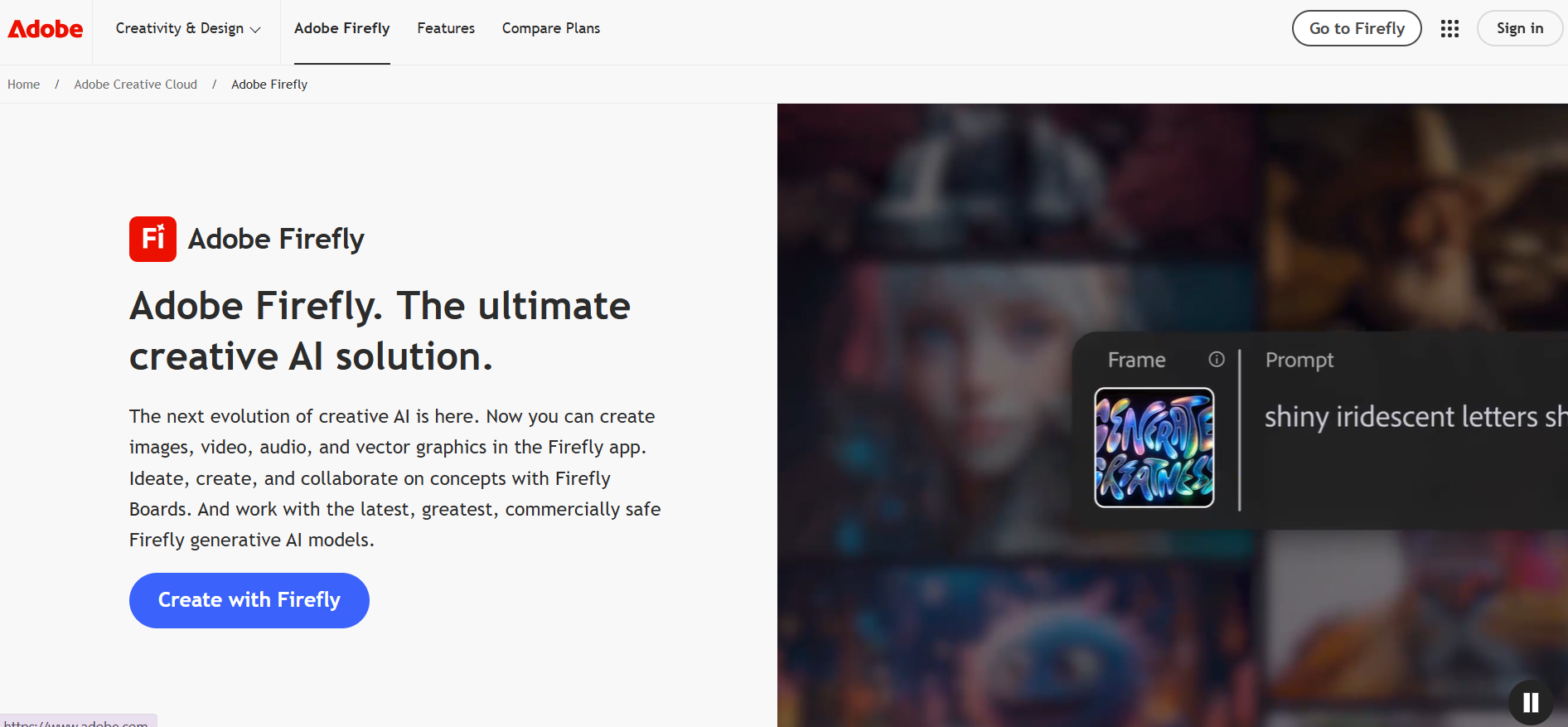Click the red Firefly Fi logo
Screen dimensions: 1568x727
click(152, 239)
